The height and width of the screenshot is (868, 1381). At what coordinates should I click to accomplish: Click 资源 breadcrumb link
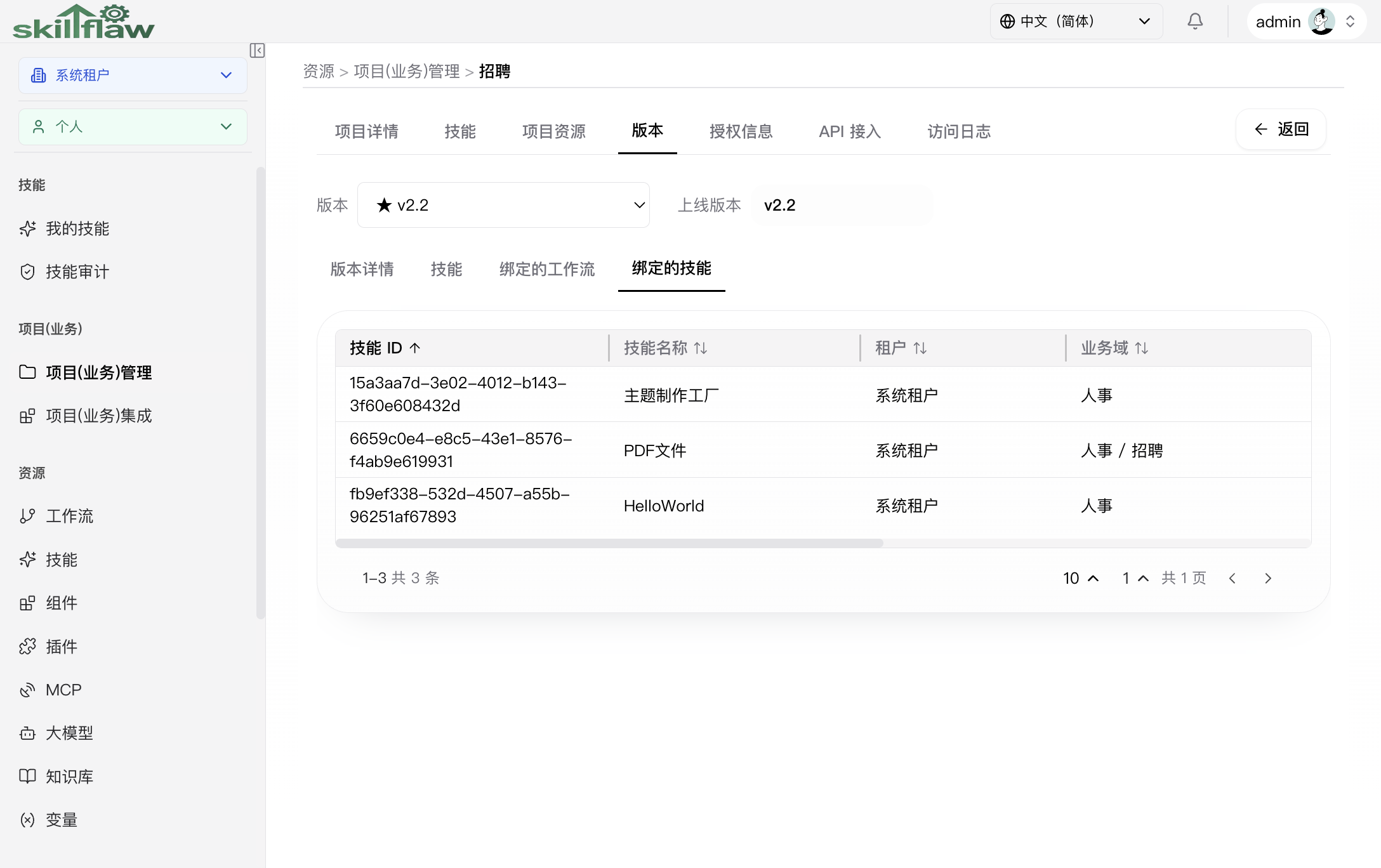319,71
